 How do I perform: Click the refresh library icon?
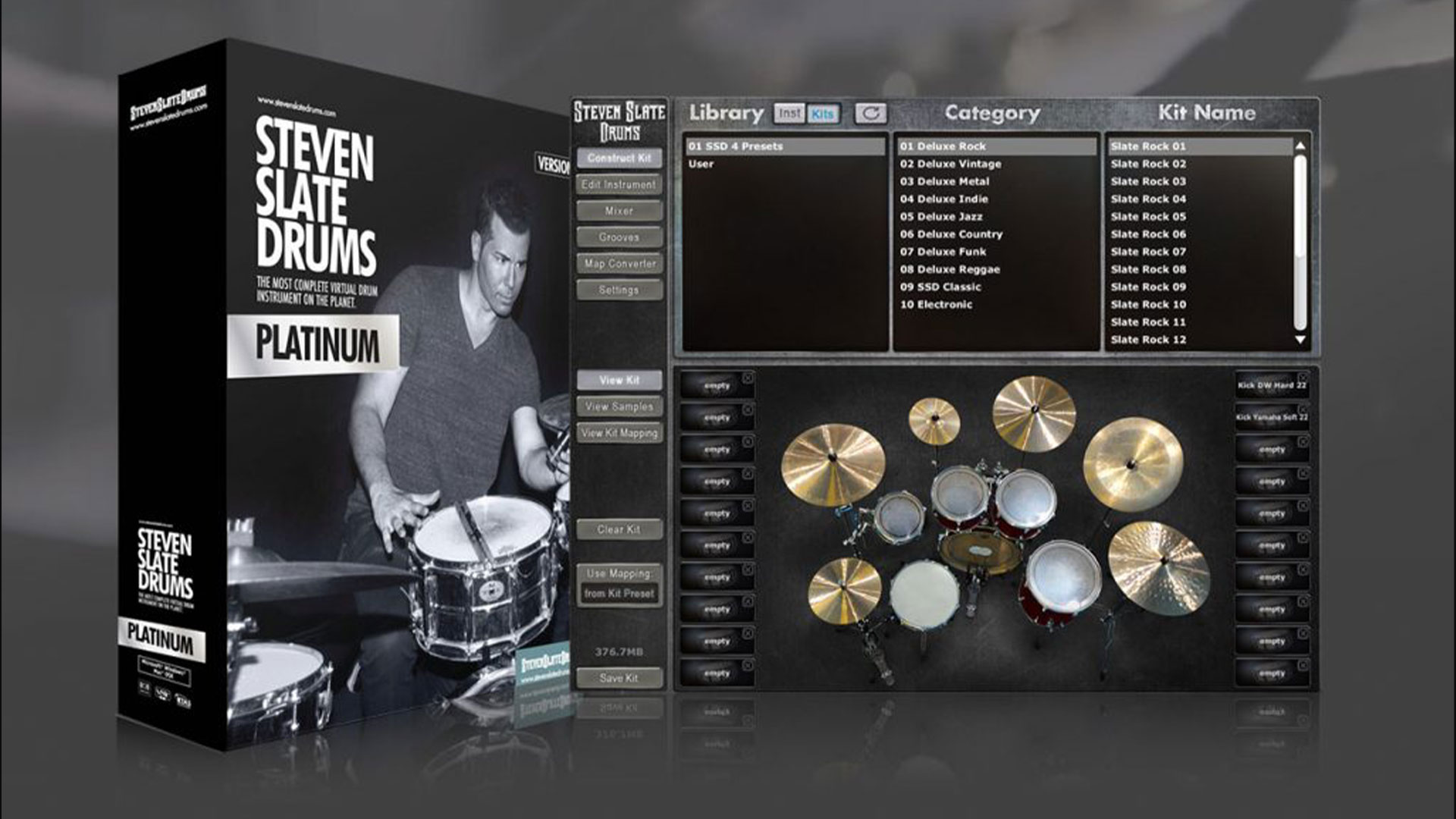click(x=871, y=114)
